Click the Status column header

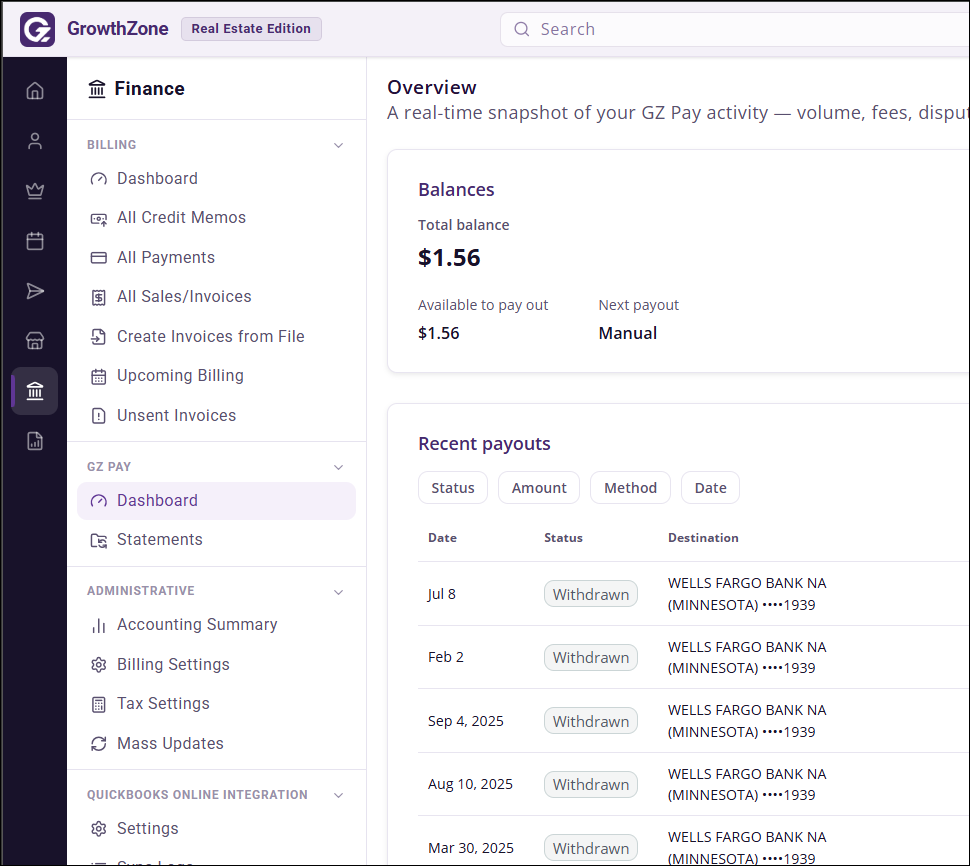tap(563, 538)
